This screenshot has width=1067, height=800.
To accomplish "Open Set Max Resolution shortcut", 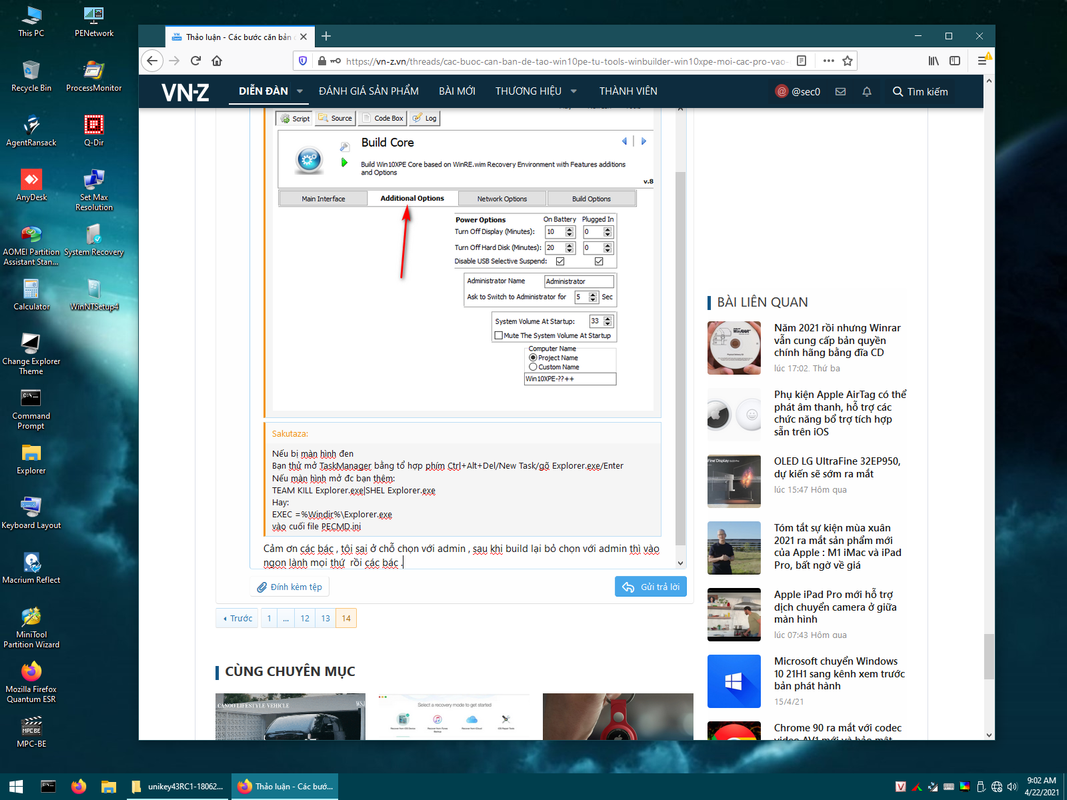I will 94,190.
